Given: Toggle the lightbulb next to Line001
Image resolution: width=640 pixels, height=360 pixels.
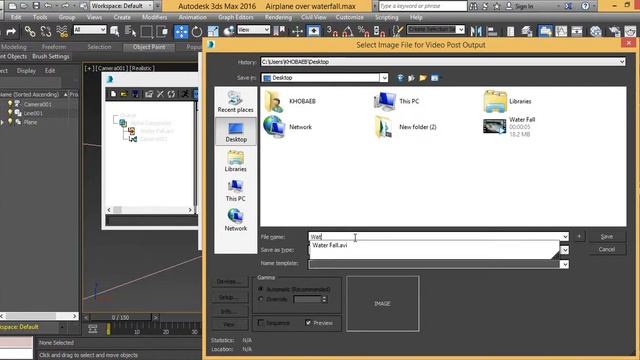Looking at the screenshot, I should [x=10, y=113].
